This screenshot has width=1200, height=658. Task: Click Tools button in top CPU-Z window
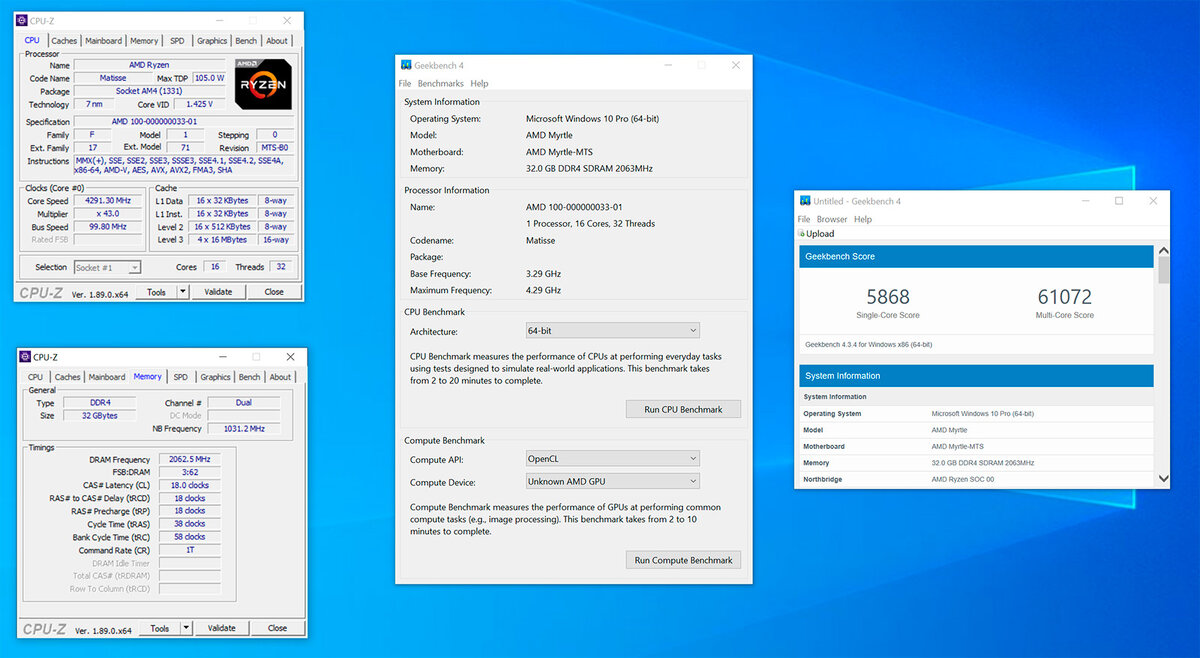coord(156,292)
